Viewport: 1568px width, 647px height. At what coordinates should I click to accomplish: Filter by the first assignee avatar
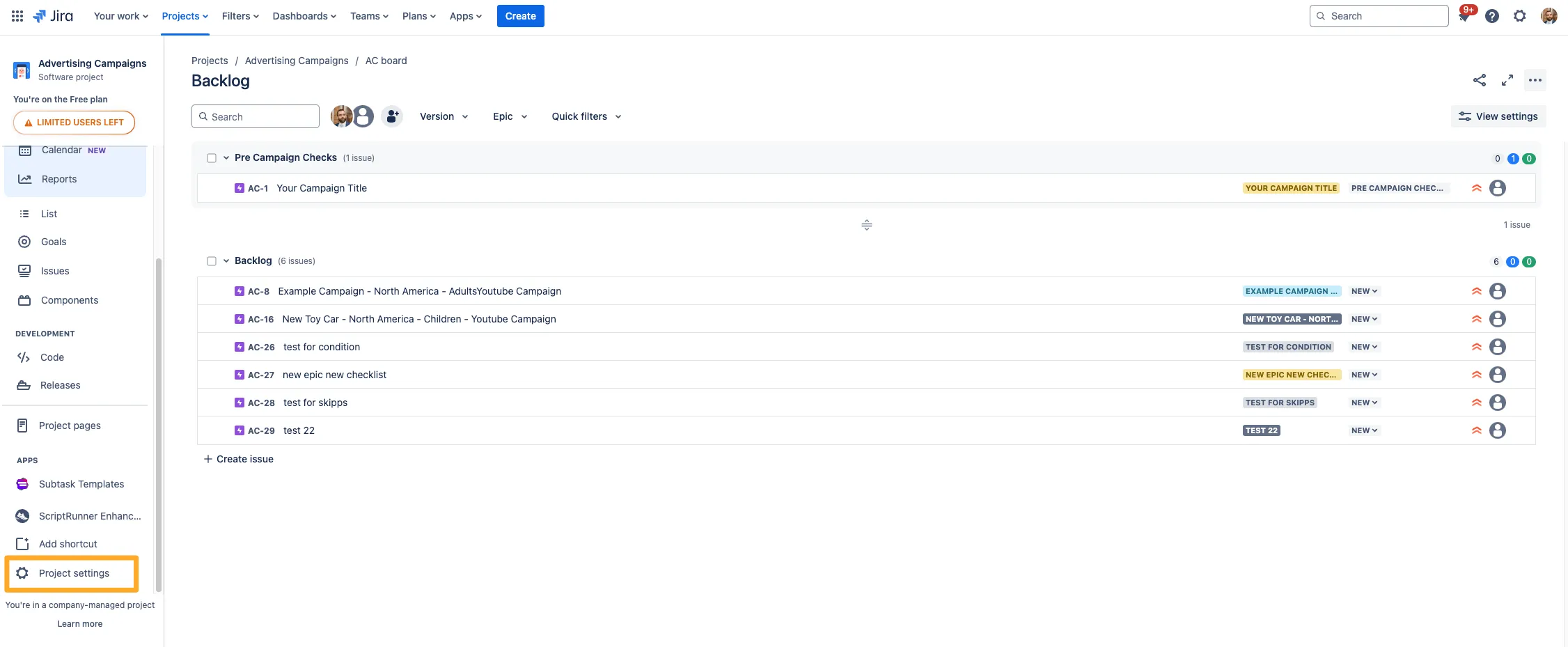pos(341,116)
